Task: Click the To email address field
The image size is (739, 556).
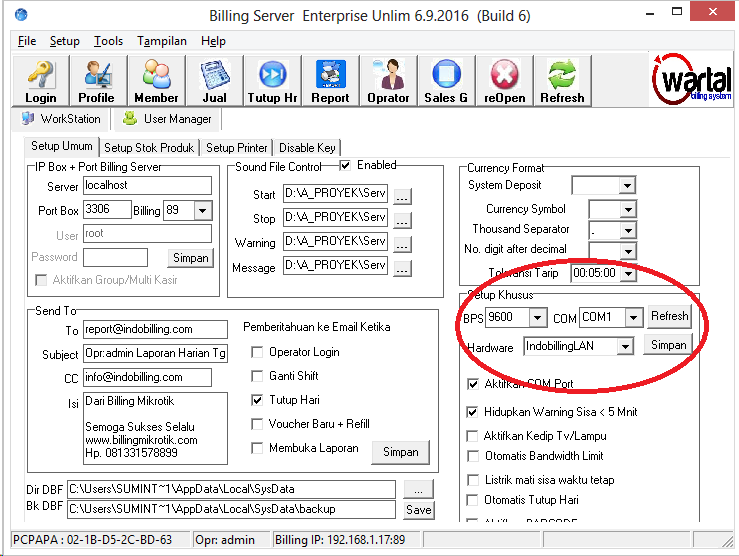Action: (156, 329)
